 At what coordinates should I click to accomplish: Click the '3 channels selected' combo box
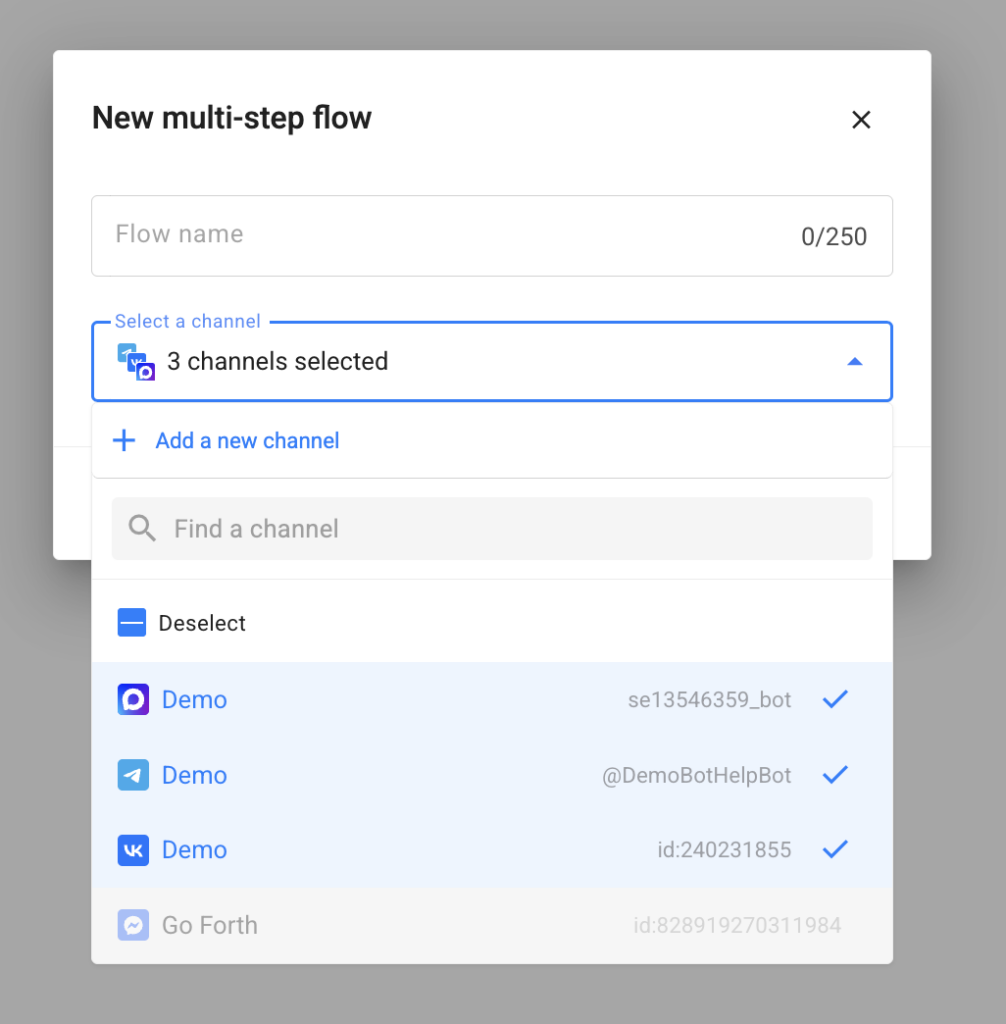coord(492,361)
